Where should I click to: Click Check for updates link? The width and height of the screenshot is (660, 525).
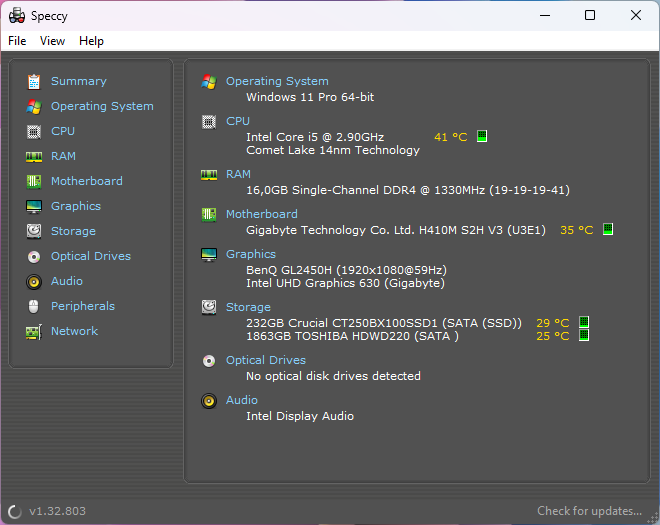pyautogui.click(x=589, y=511)
